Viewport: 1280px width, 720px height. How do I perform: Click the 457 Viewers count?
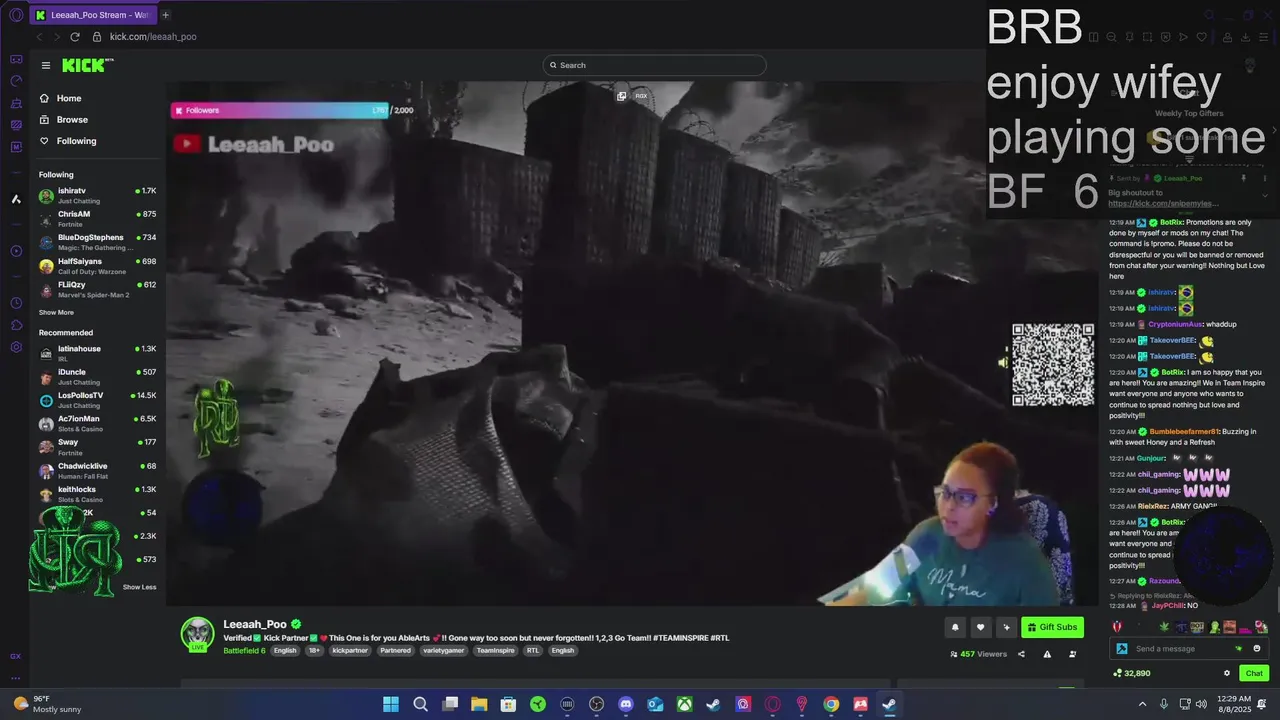(x=978, y=654)
